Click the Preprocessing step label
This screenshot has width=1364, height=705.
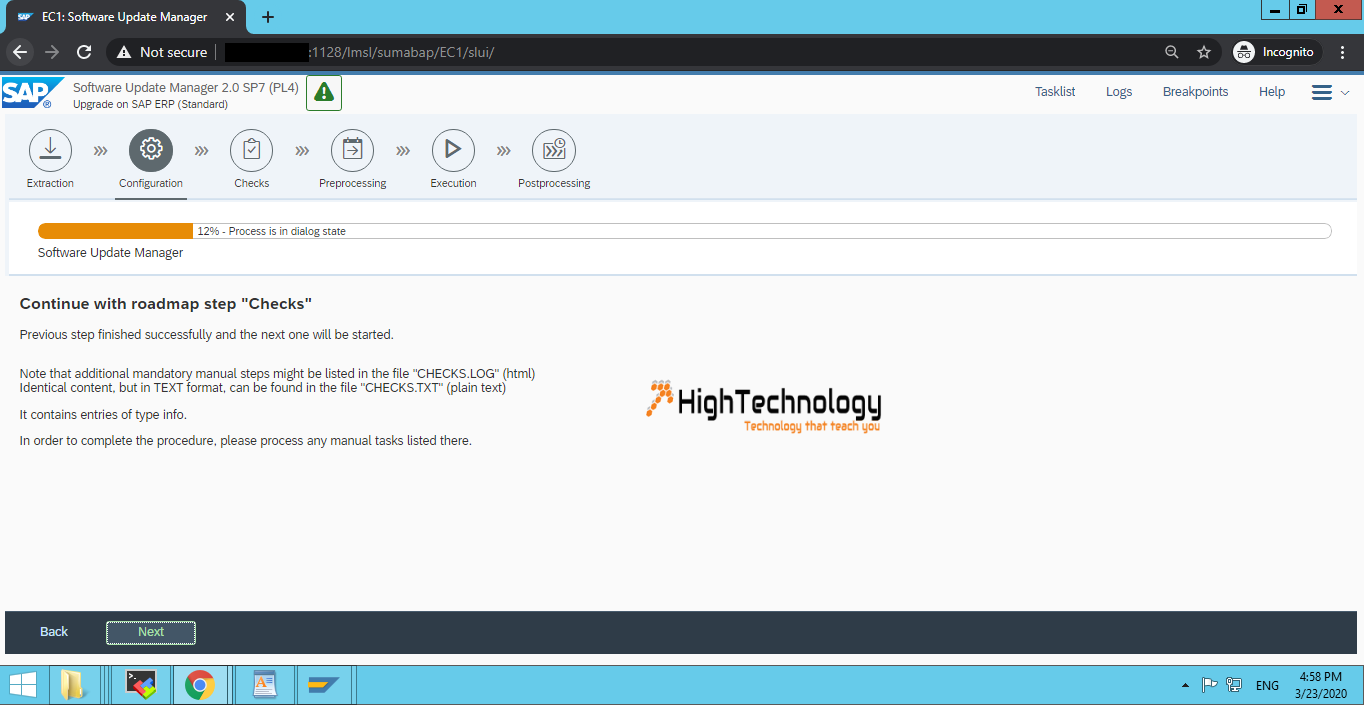pyautogui.click(x=353, y=184)
